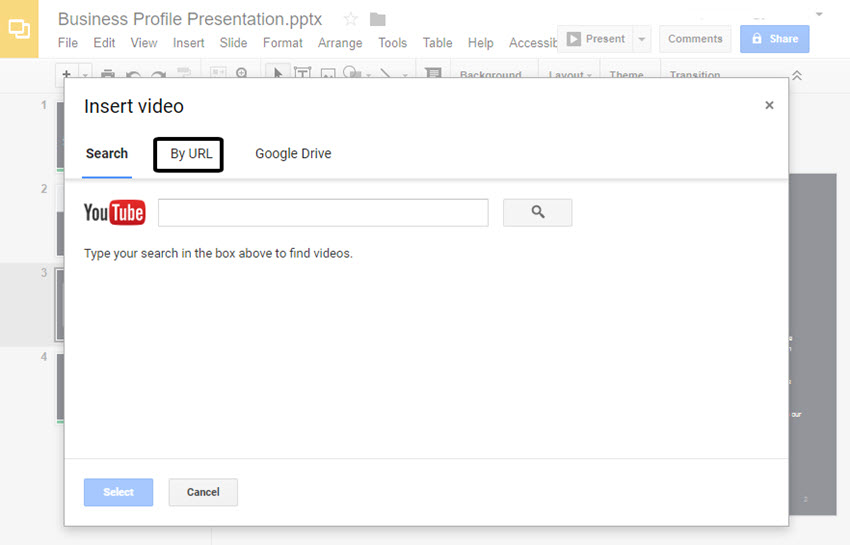Open the Accessibility menu
Viewport: 850px width, 545px height.
coord(533,43)
